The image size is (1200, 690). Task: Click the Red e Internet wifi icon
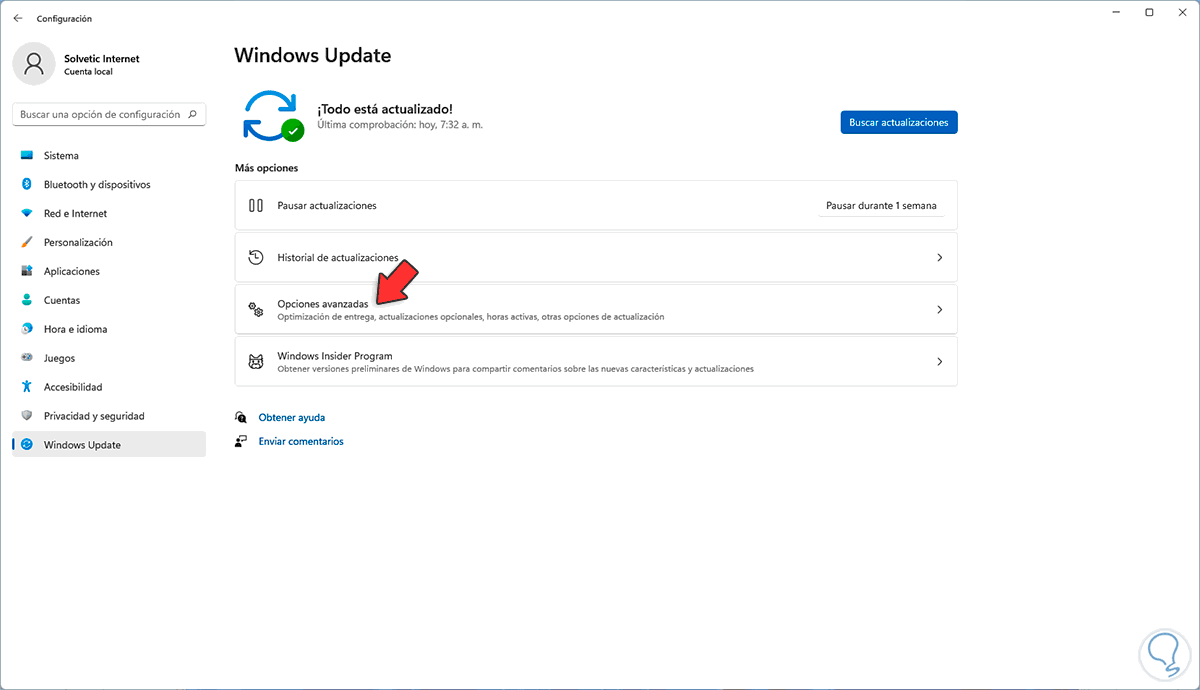[26, 214]
